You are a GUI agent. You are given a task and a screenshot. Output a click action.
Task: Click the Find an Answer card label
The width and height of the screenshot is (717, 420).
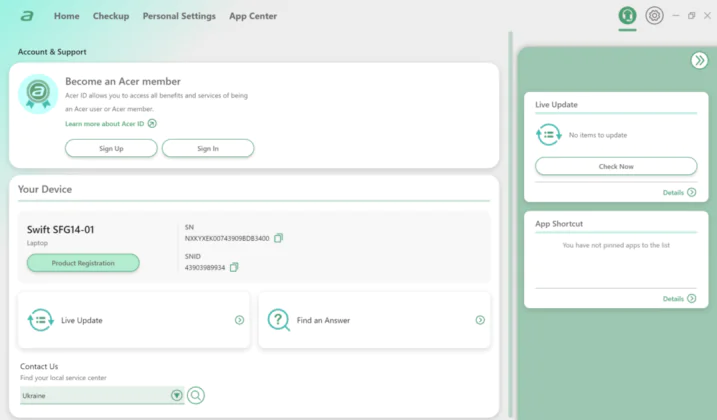point(323,320)
